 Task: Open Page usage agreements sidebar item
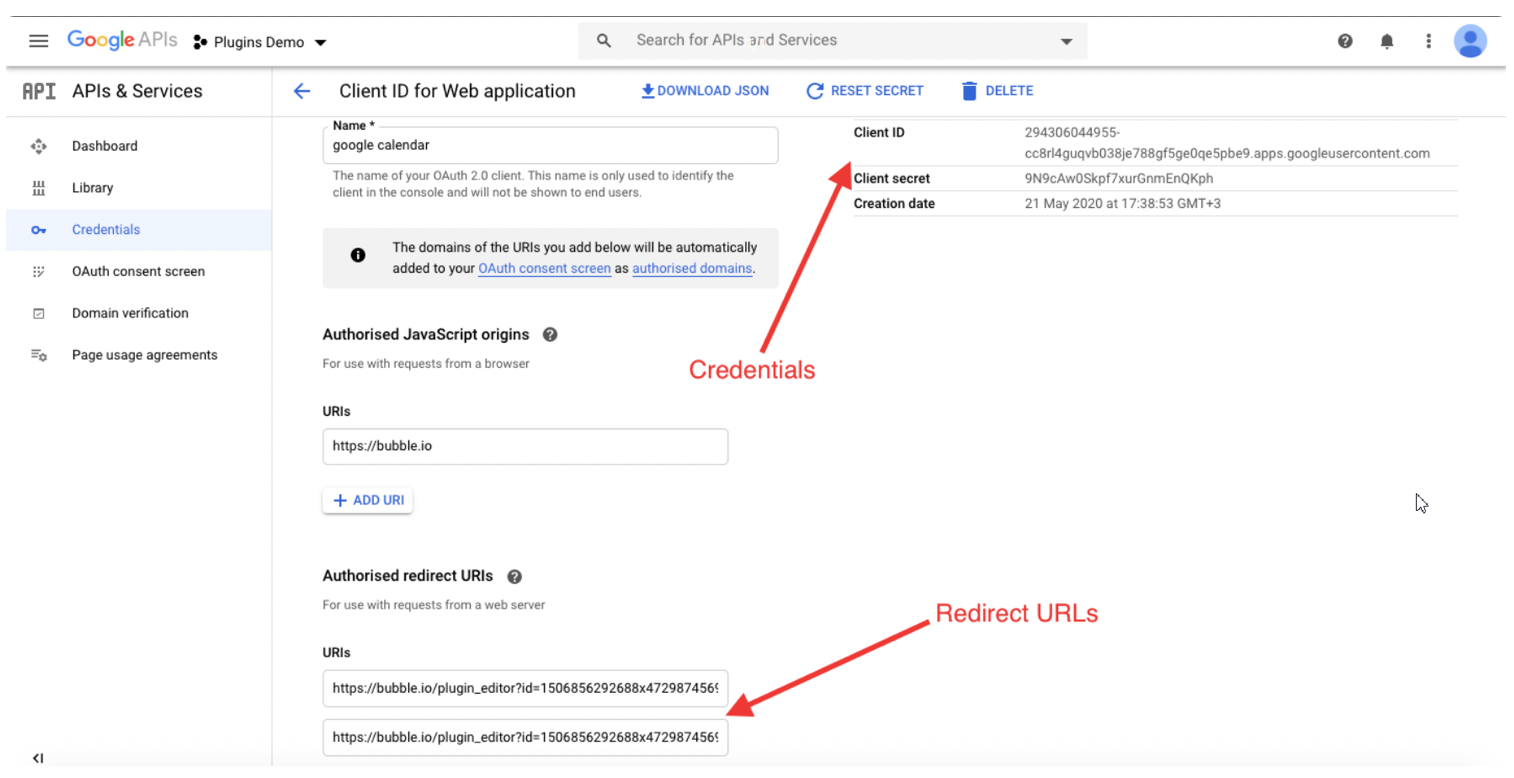(138, 356)
